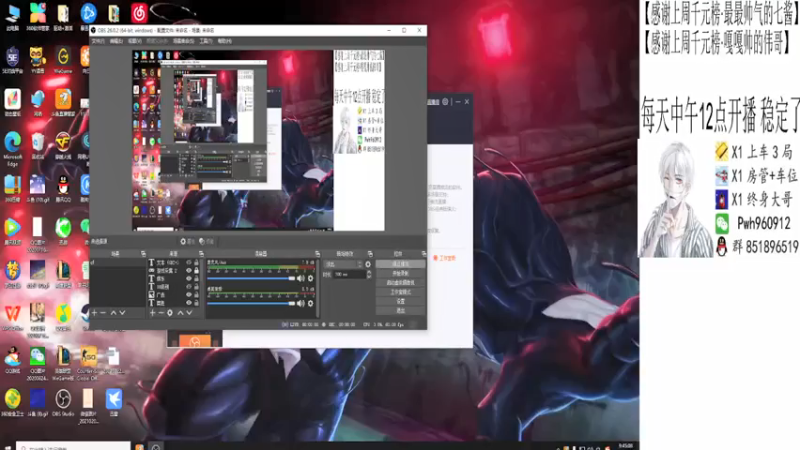Viewport: 800px width, 450px height.
Task: Open the transition properties gear icon
Action: 368,264
